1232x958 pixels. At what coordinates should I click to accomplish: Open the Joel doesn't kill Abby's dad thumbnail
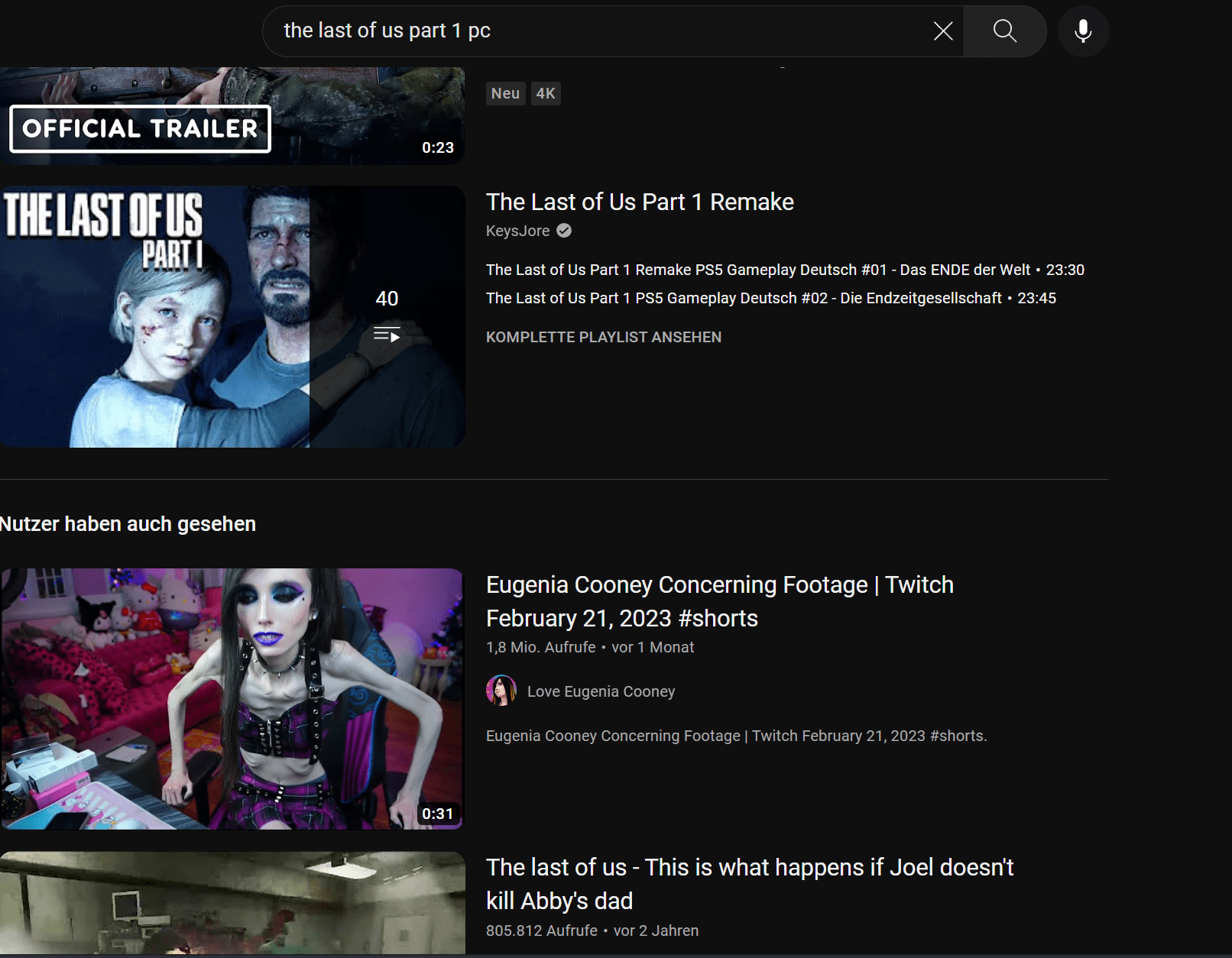pyautogui.click(x=232, y=903)
